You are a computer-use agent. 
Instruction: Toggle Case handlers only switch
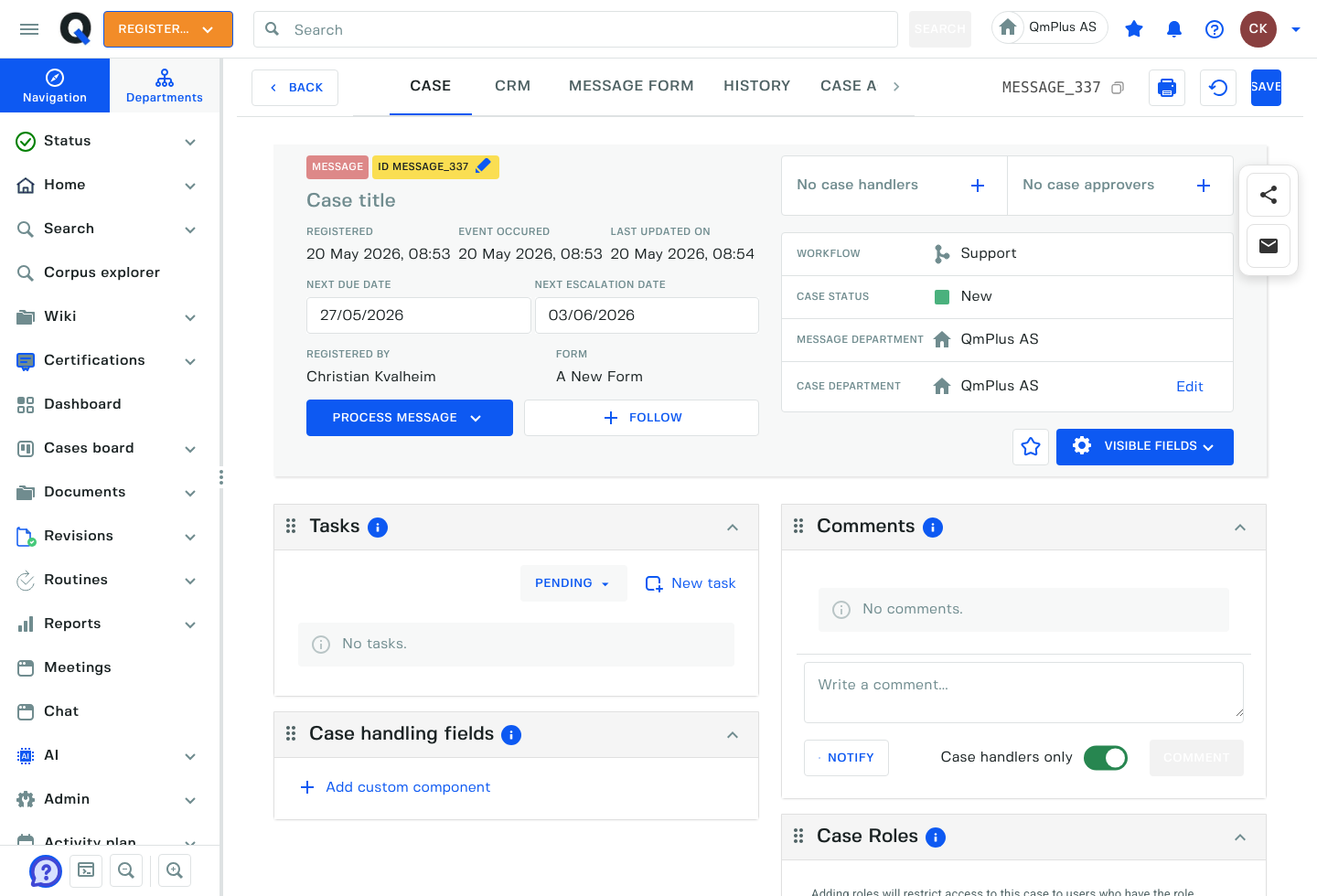click(1106, 758)
